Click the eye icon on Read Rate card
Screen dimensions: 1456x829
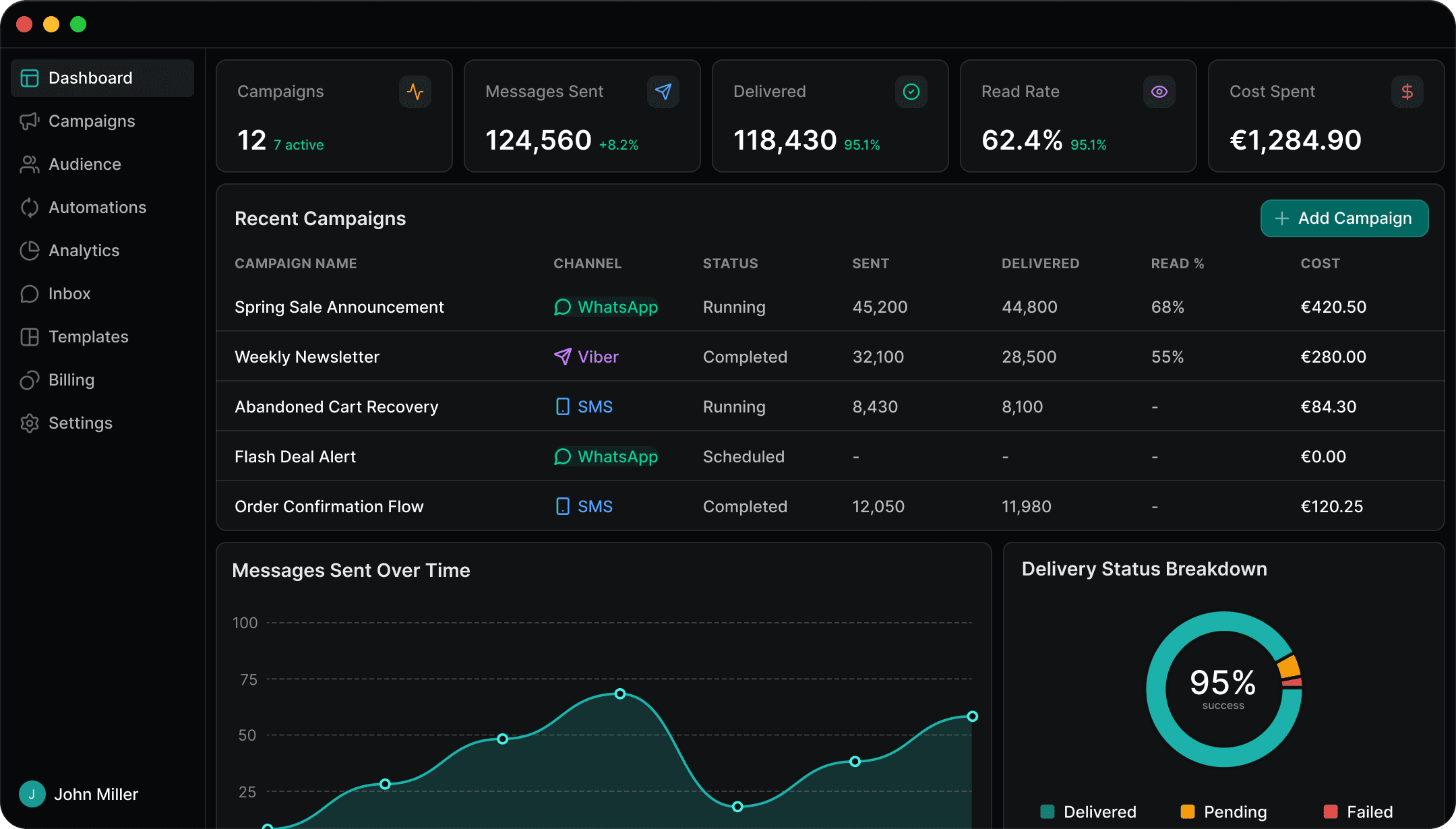(1159, 92)
